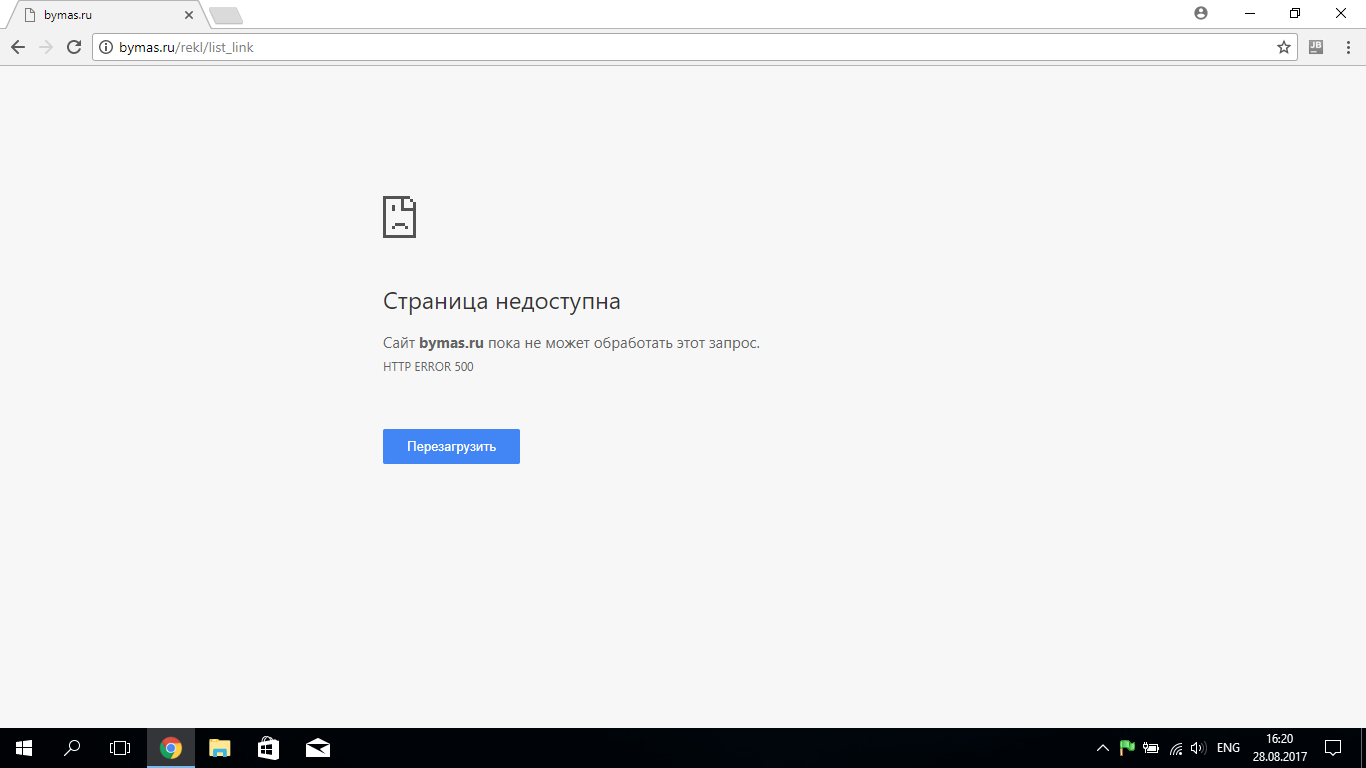Select the bymas.ru tab
1366x768 pixels.
coord(100,15)
